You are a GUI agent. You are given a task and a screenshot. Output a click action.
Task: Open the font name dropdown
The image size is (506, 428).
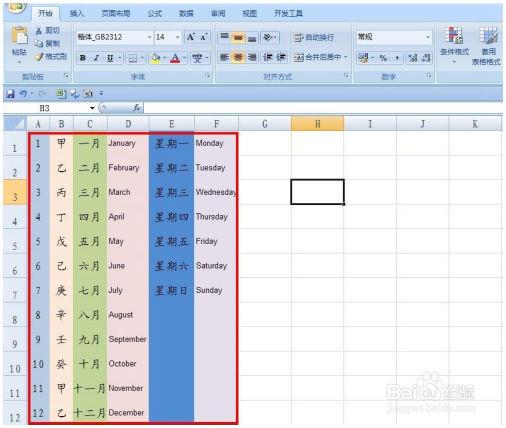tap(149, 37)
